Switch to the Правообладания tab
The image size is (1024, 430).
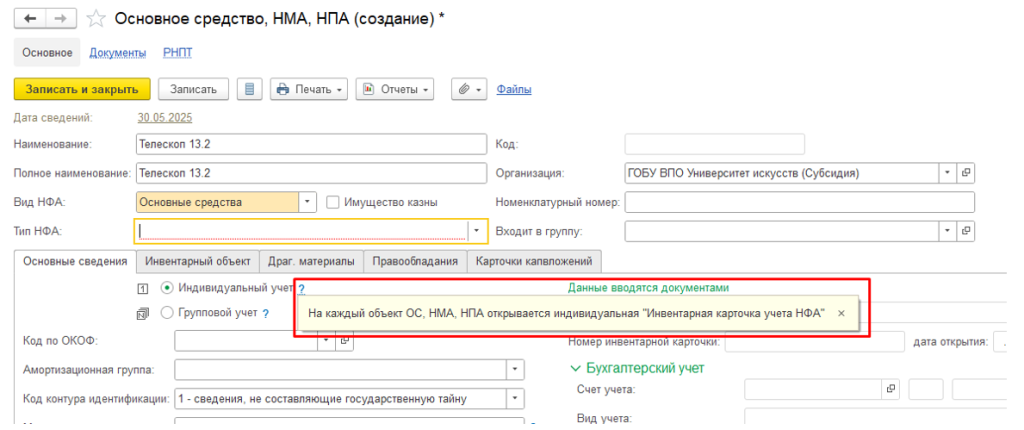[x=415, y=261]
